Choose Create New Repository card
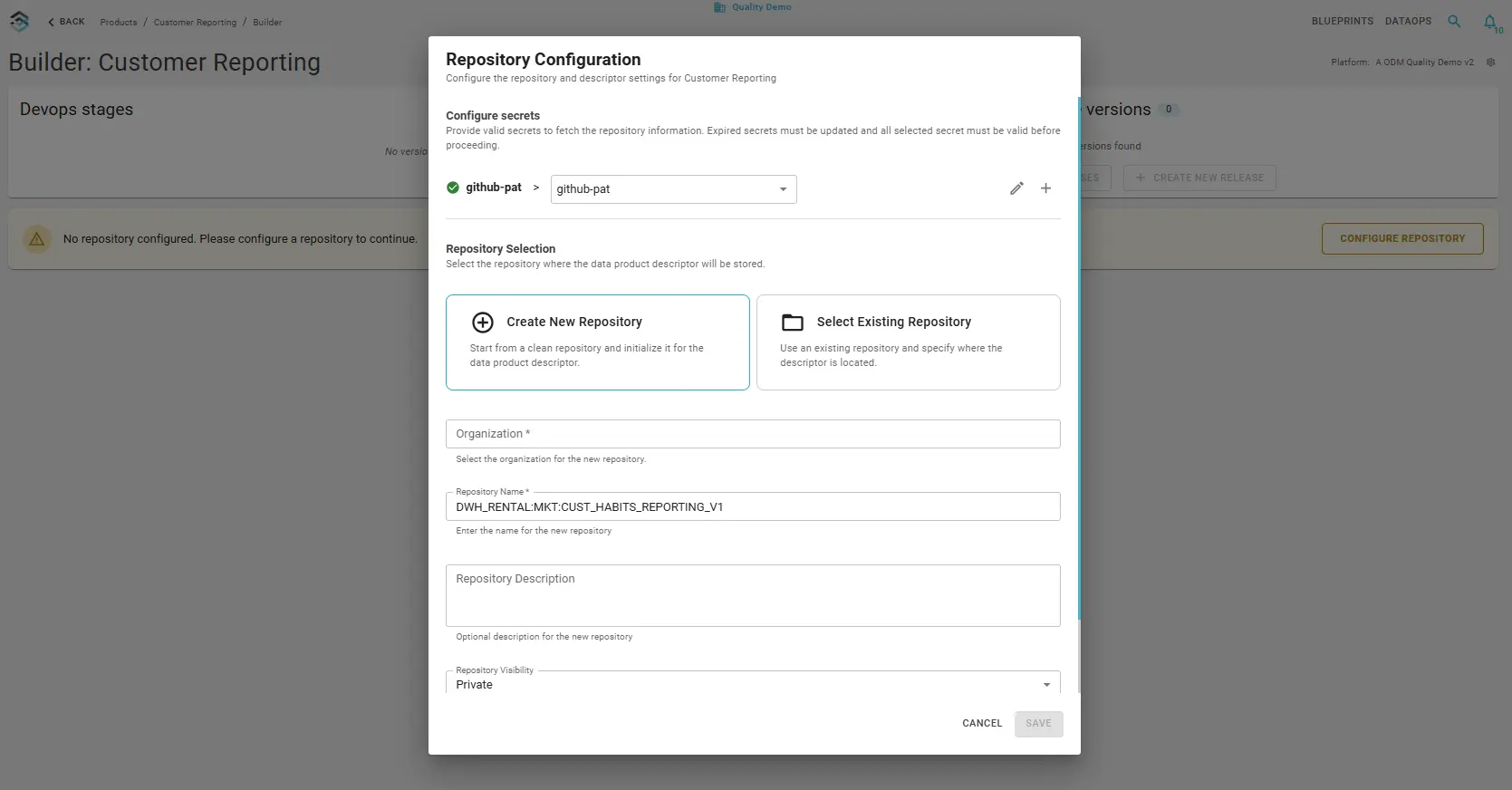This screenshot has width=1512, height=790. 598,342
